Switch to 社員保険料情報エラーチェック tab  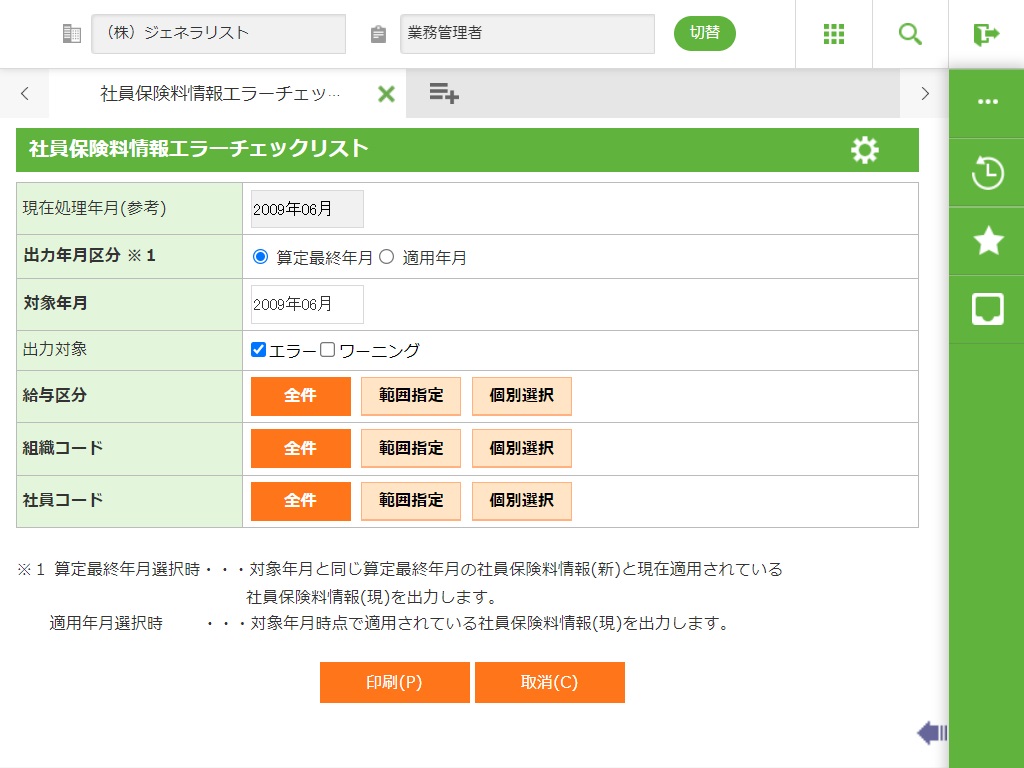pos(220,94)
